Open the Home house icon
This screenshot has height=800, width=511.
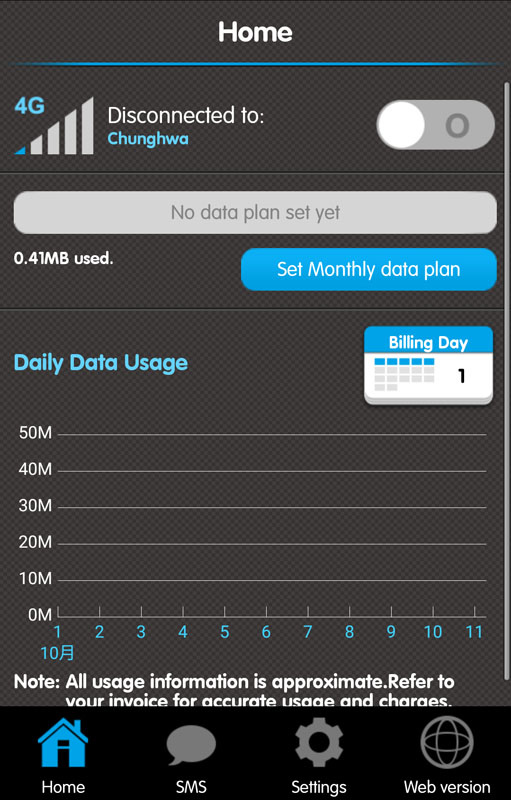tap(63, 742)
